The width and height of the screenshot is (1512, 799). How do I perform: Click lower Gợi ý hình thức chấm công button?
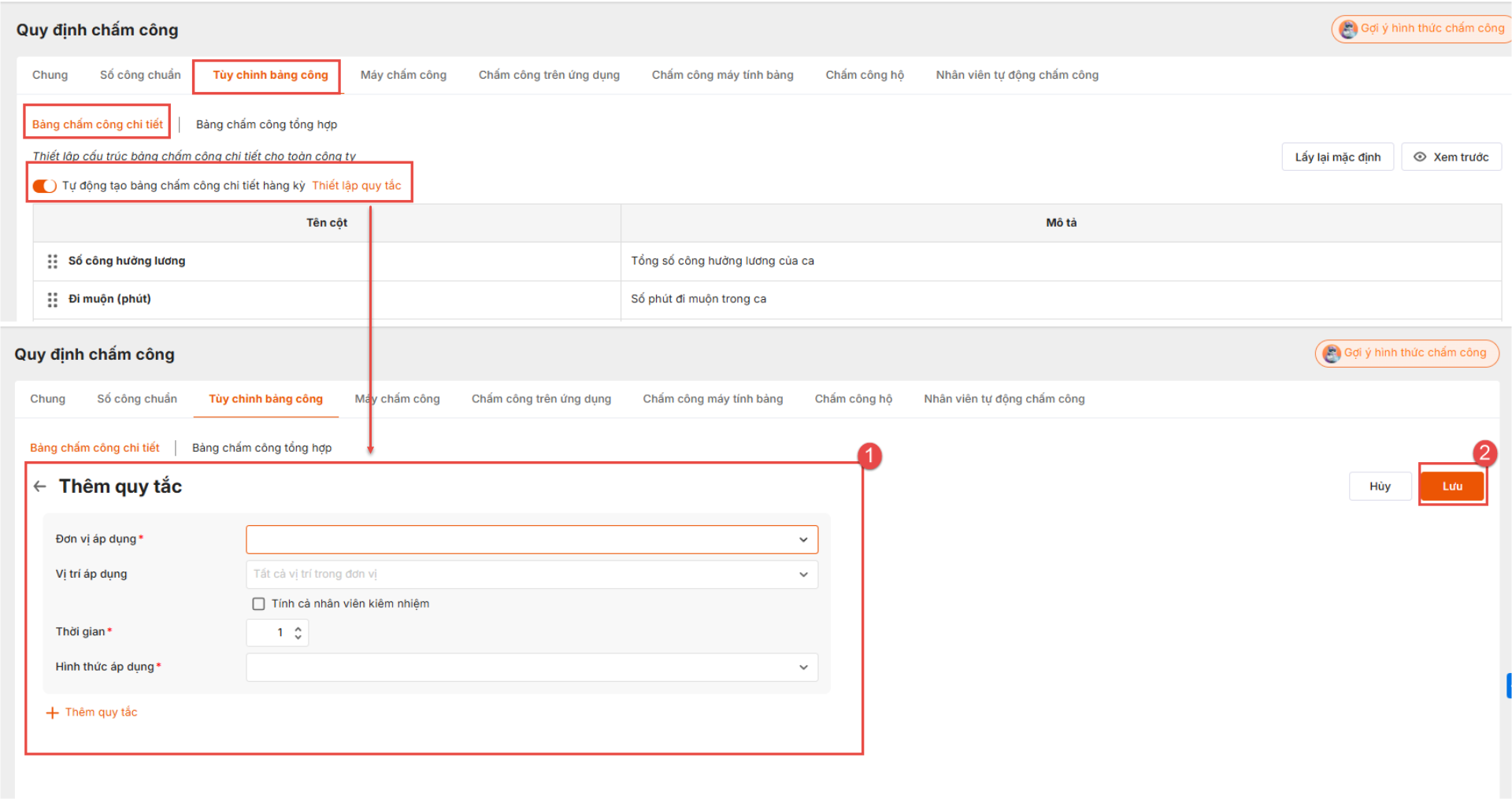tap(1406, 353)
